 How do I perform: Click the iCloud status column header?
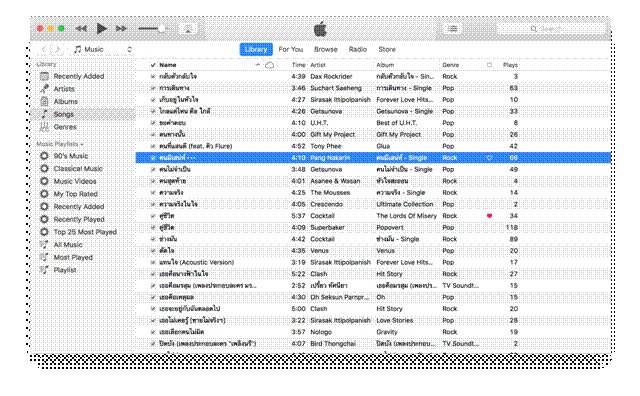coord(269,65)
